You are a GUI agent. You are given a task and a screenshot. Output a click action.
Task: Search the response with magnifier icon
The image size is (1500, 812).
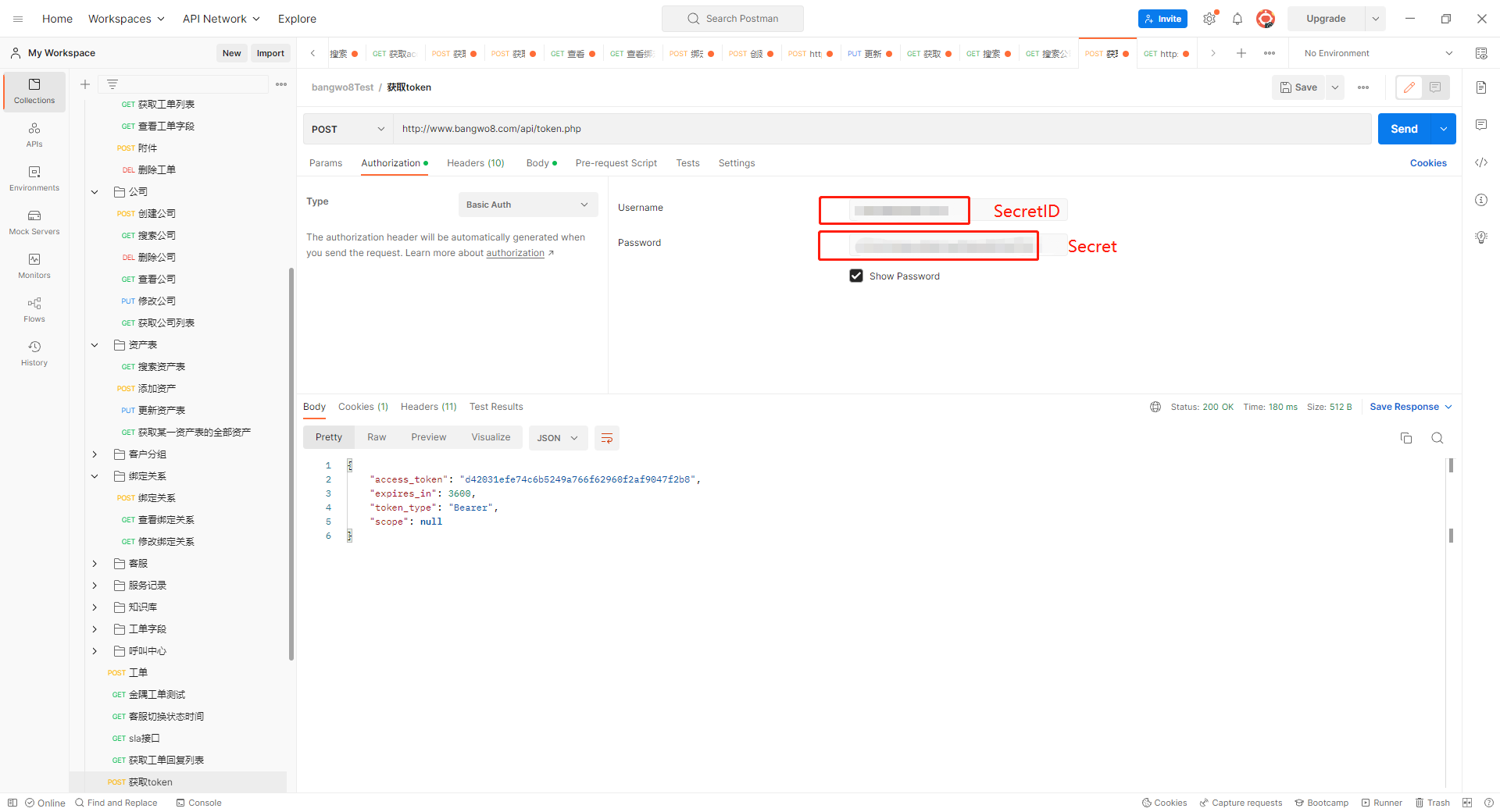1437,438
